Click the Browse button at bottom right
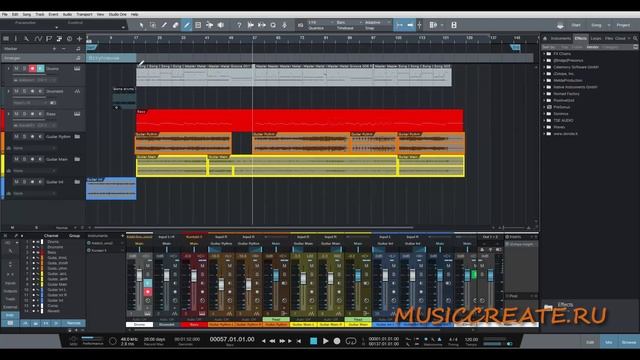This screenshot has height=360, width=640. point(629,342)
